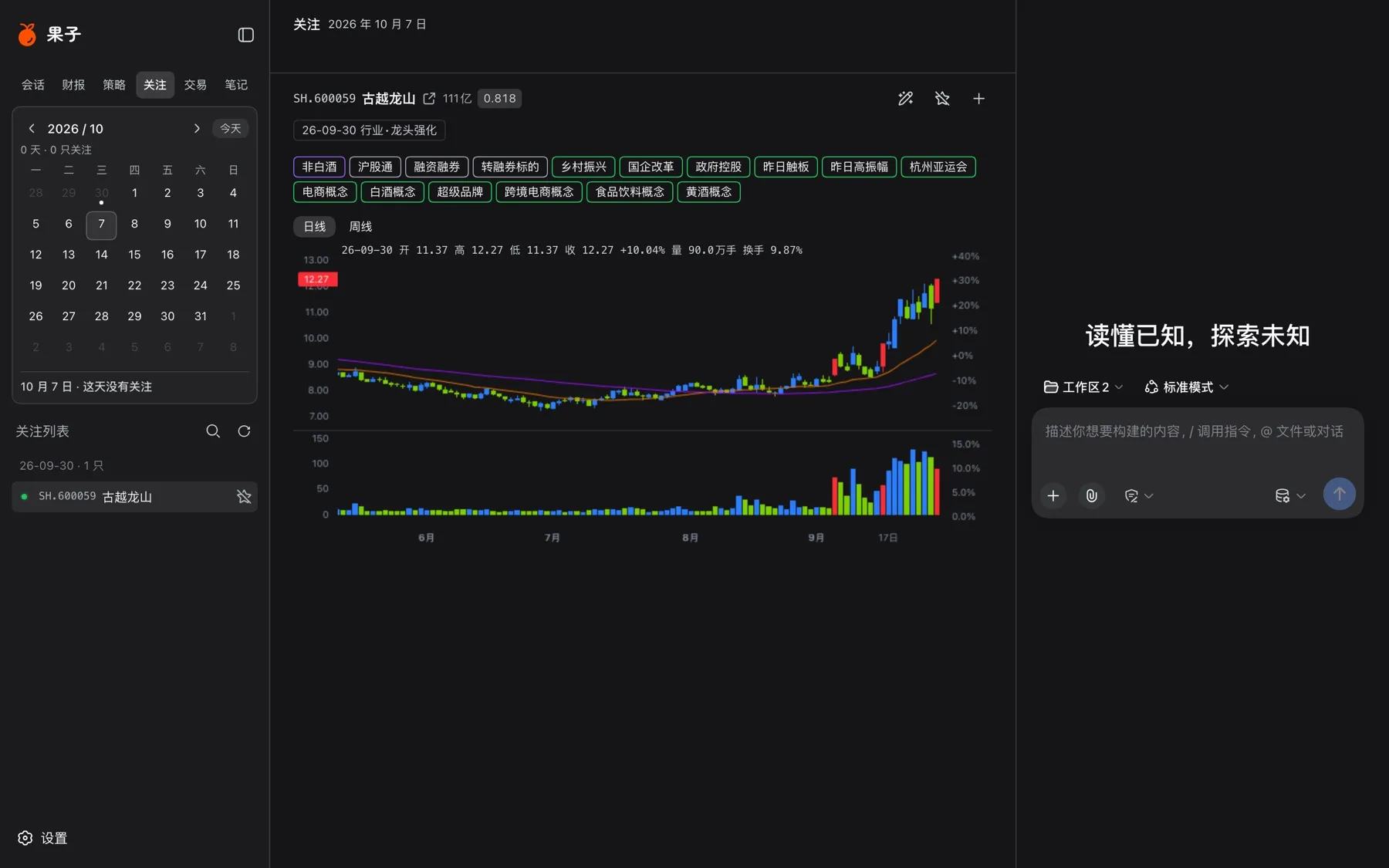Toggle the 融资融券 tag

[x=437, y=167]
